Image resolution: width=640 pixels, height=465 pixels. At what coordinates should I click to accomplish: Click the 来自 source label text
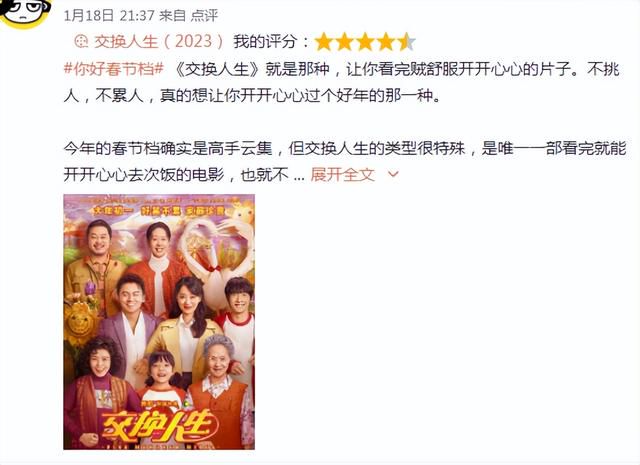172,16
